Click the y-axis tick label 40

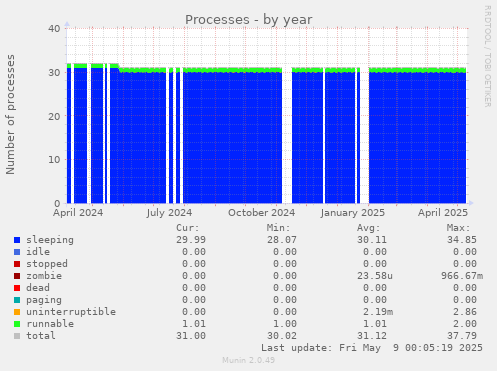click(x=54, y=29)
